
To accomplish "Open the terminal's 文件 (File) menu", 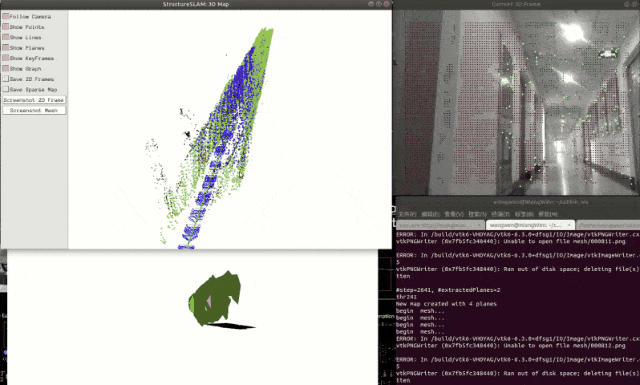I will click(407, 214).
